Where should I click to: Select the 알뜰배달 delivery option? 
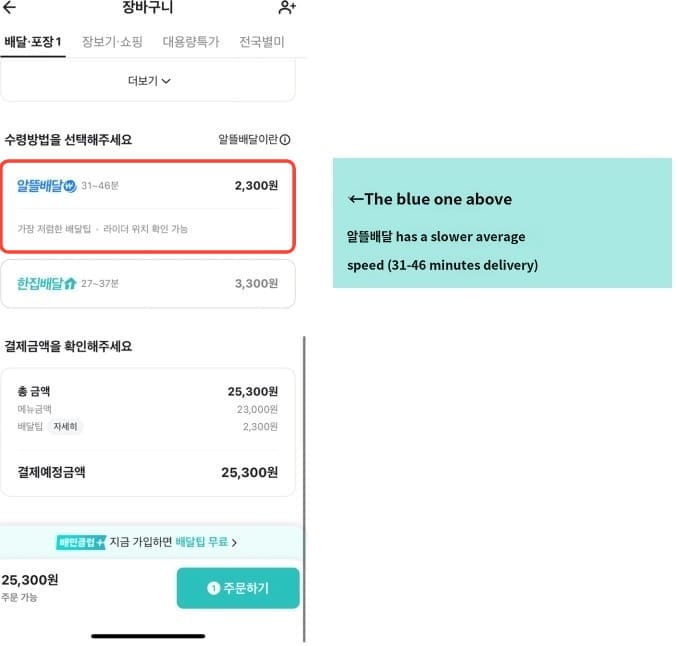tap(148, 205)
